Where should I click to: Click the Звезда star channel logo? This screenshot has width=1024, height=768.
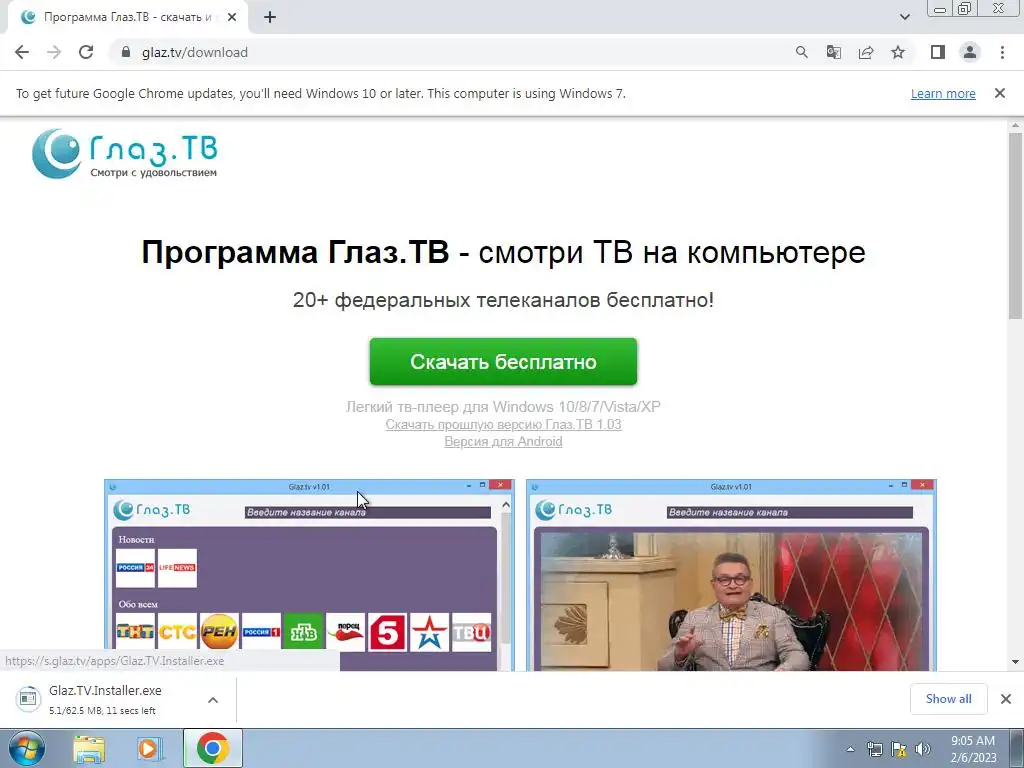tap(429, 632)
